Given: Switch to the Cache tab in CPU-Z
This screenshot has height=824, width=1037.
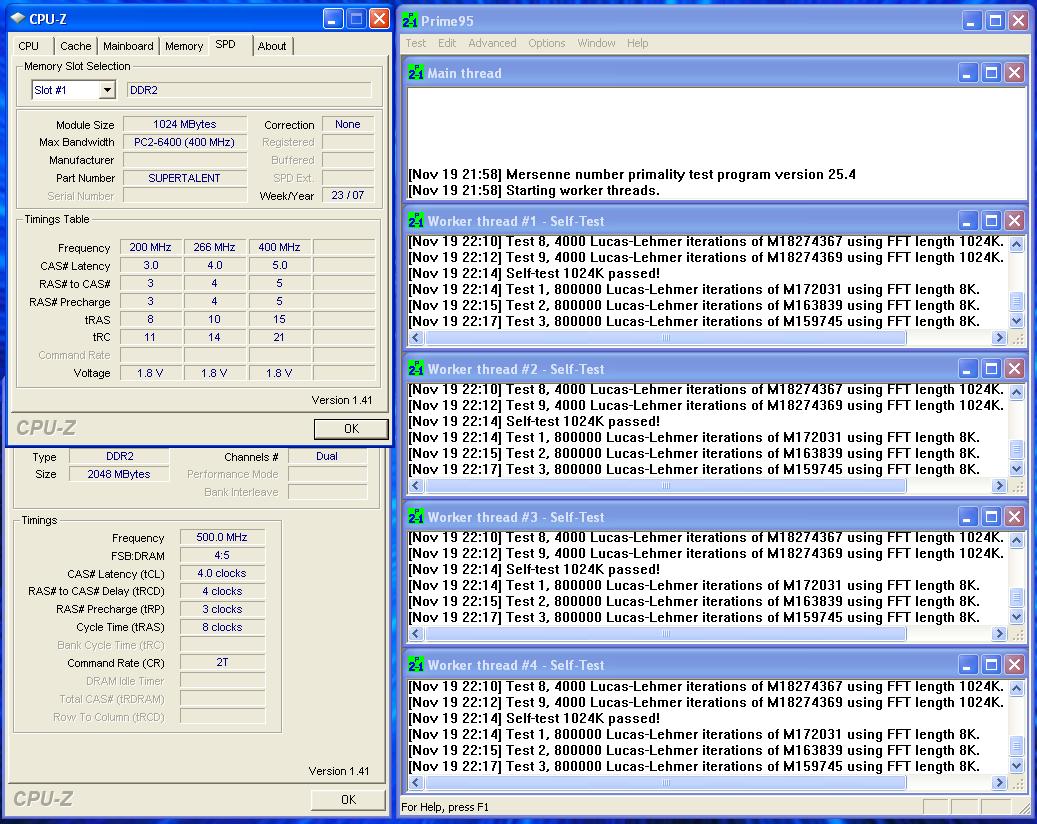Looking at the screenshot, I should pyautogui.click(x=75, y=46).
